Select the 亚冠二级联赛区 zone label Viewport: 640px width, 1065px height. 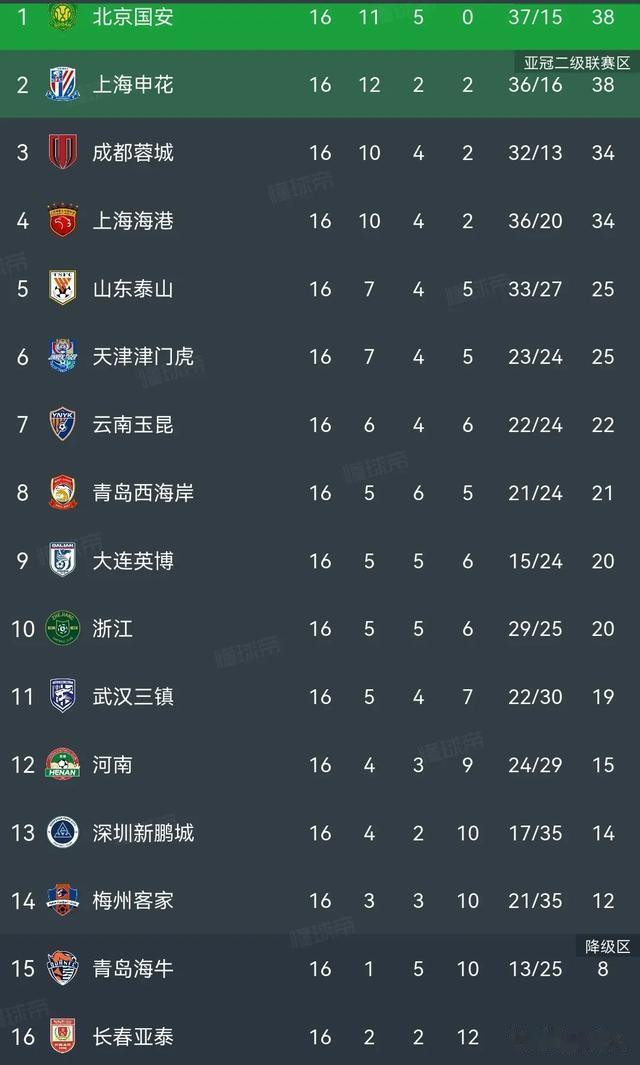click(577, 63)
